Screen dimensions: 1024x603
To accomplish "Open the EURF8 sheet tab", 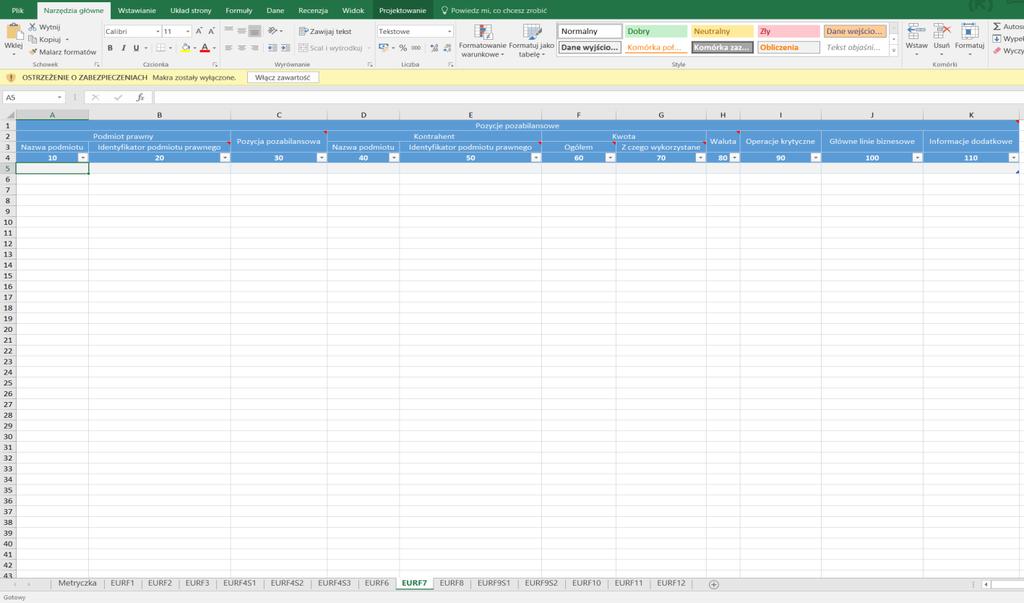I will point(451,583).
